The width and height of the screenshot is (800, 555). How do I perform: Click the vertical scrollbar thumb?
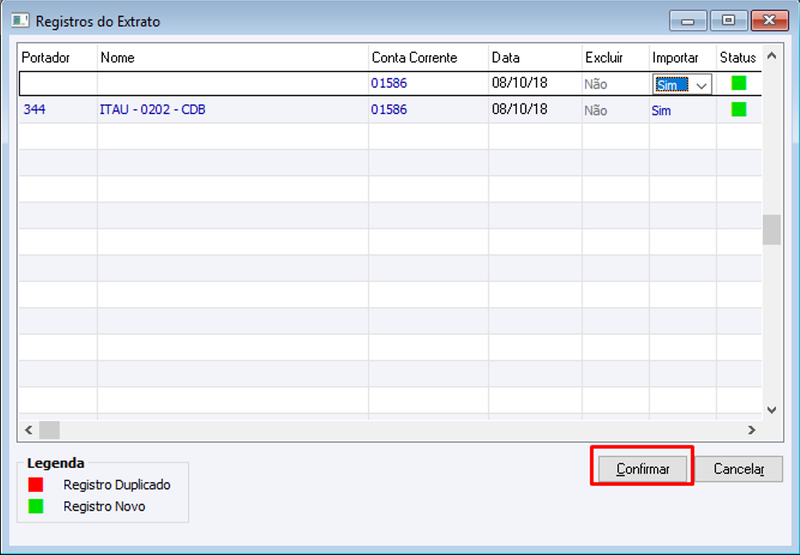tap(771, 230)
